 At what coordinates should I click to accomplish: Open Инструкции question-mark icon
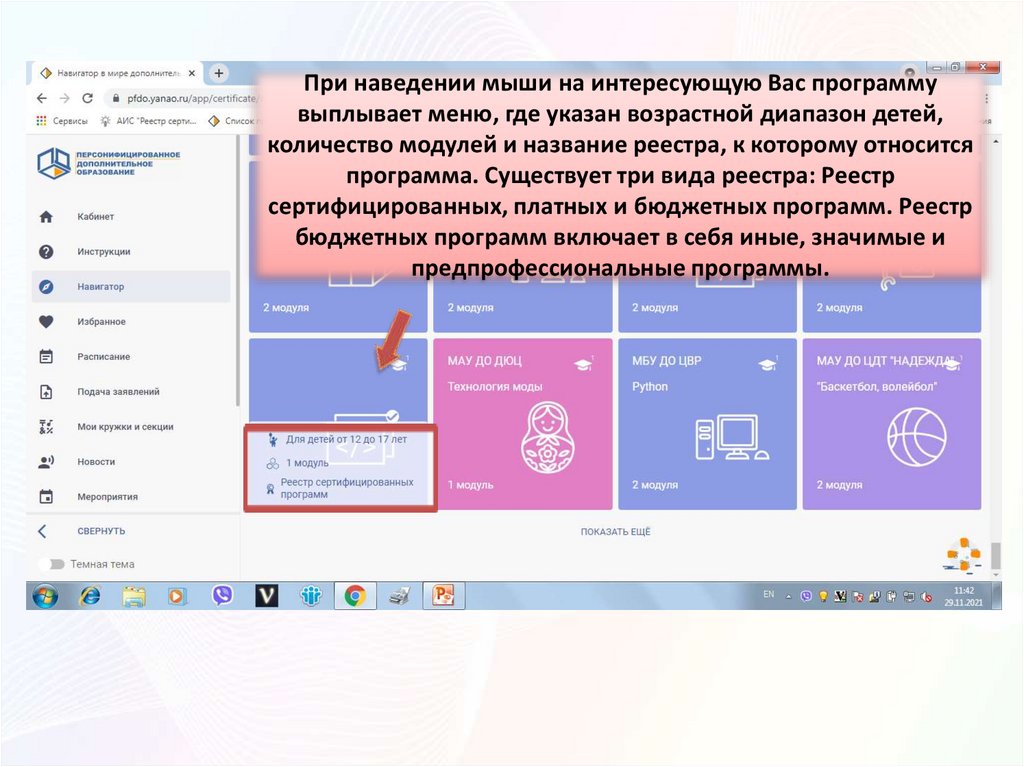coord(46,252)
